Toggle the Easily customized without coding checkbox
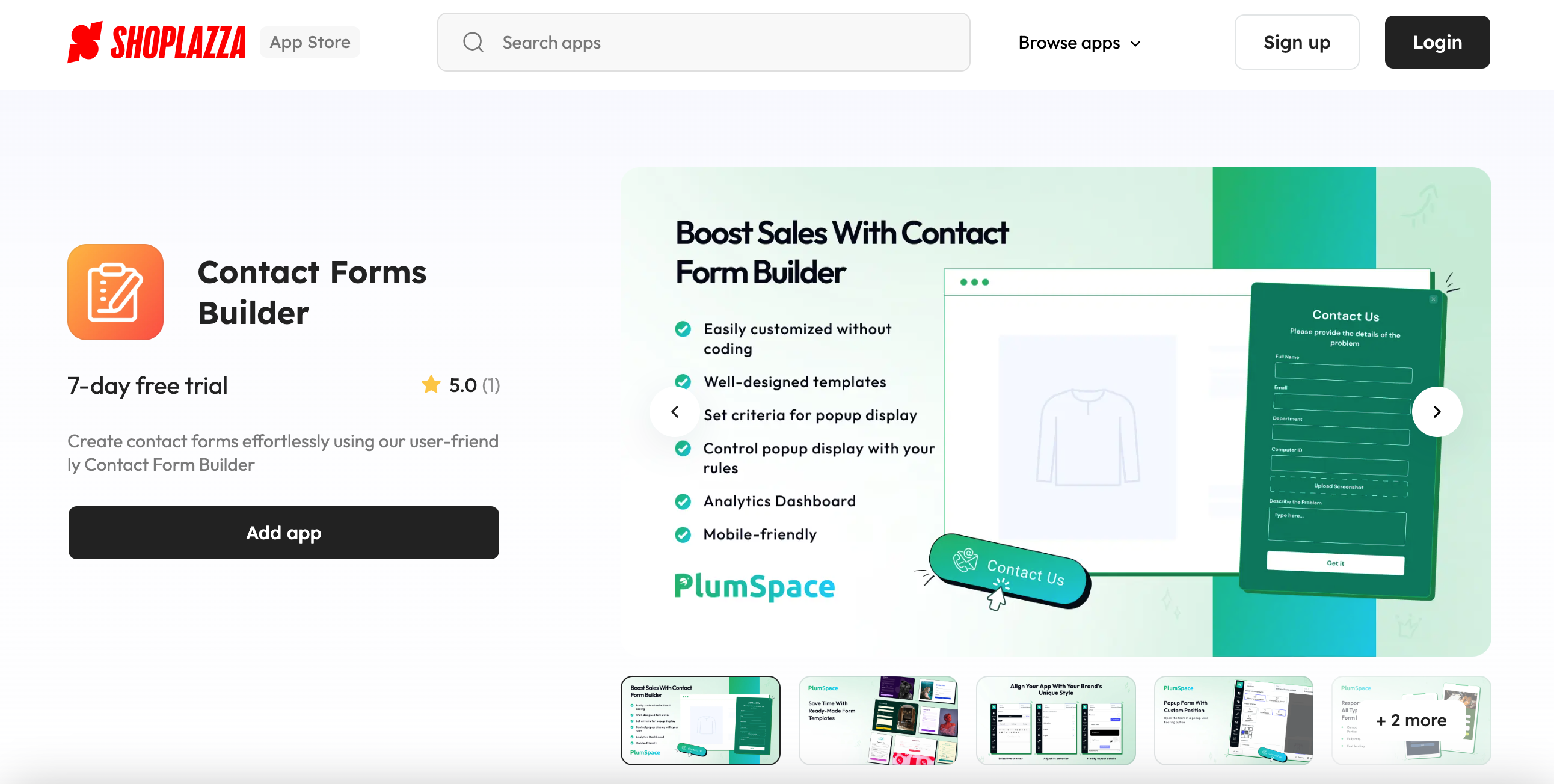The image size is (1554, 784). point(683,328)
